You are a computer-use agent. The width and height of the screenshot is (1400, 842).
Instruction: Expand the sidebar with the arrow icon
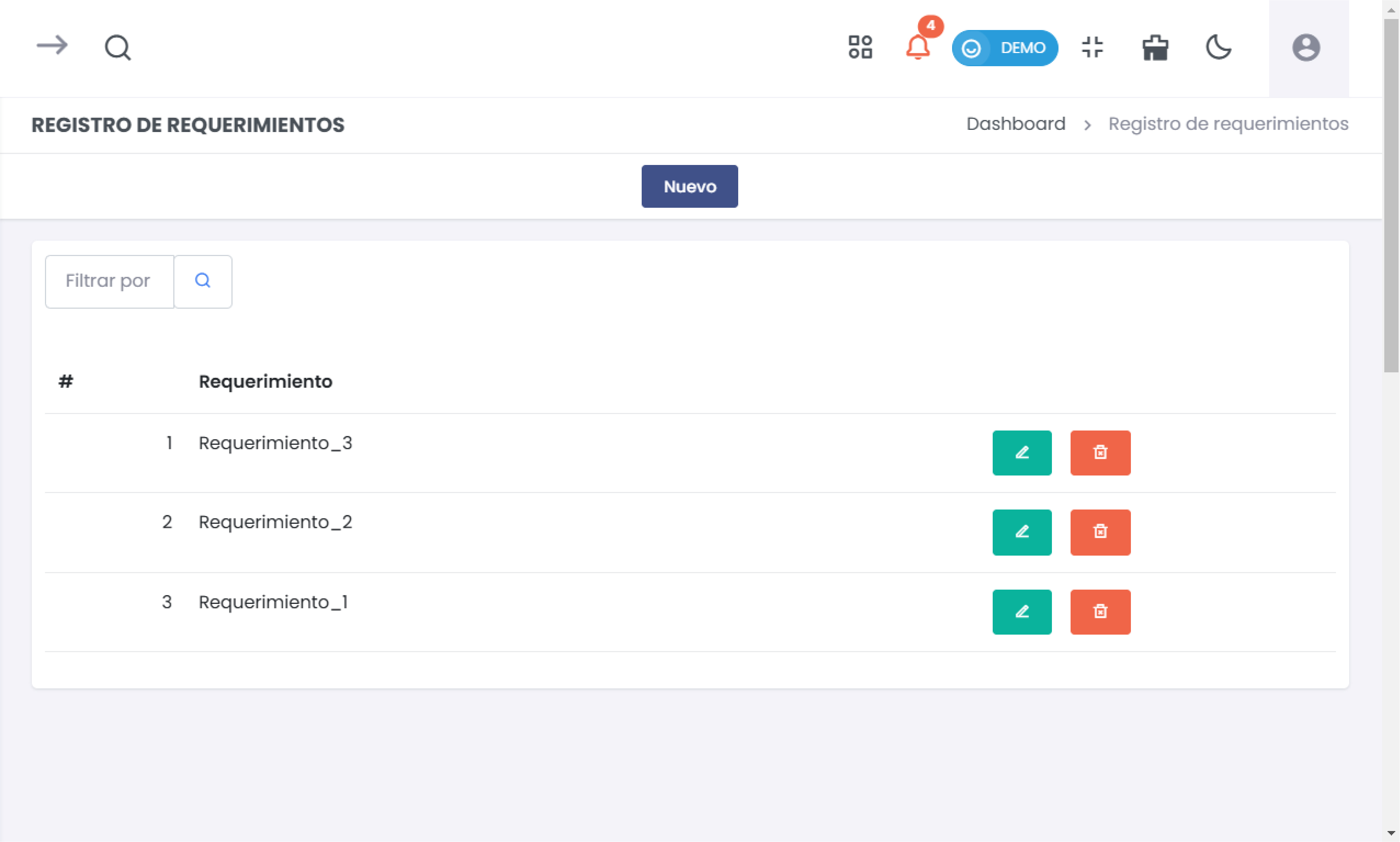pyautogui.click(x=52, y=46)
